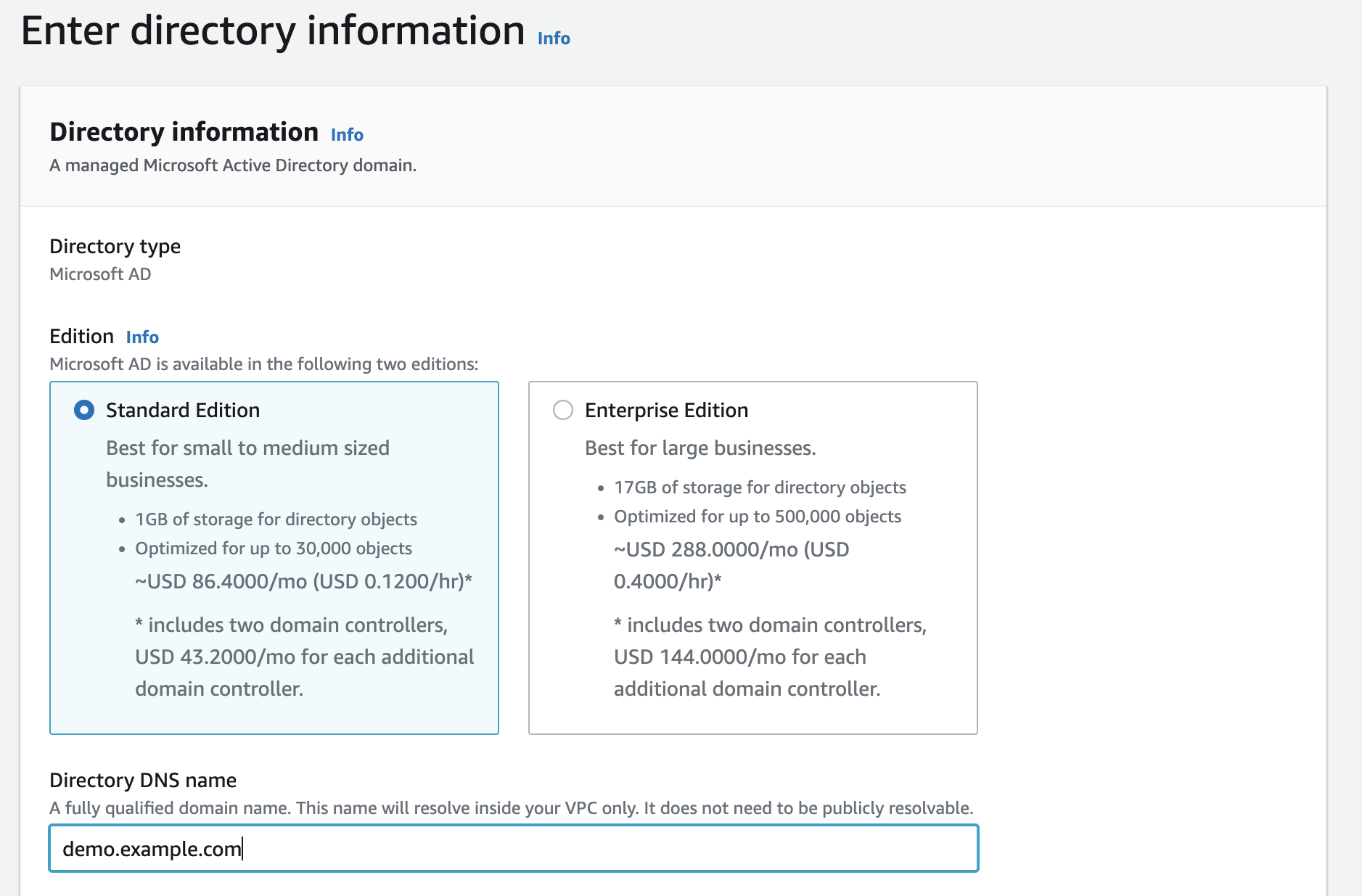The width and height of the screenshot is (1362, 896).
Task: Select the Standard Edition radio button
Action: 84,410
